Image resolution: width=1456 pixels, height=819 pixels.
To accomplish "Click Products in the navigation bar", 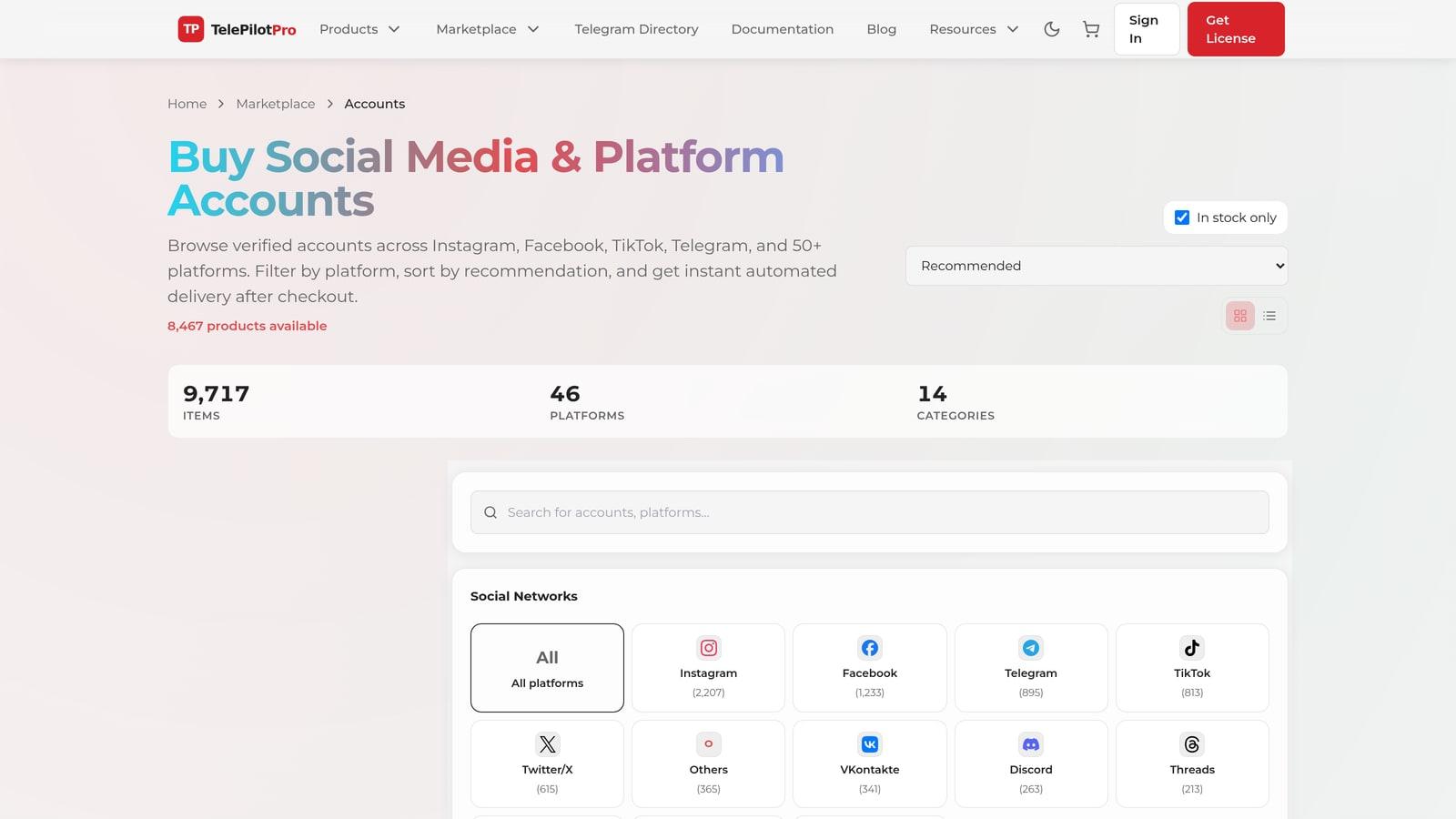I will point(349,29).
